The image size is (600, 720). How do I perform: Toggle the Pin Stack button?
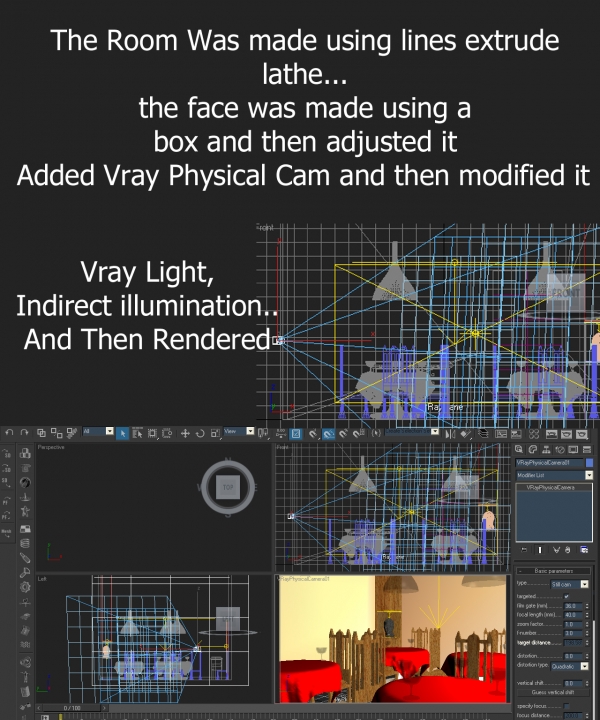[524, 550]
